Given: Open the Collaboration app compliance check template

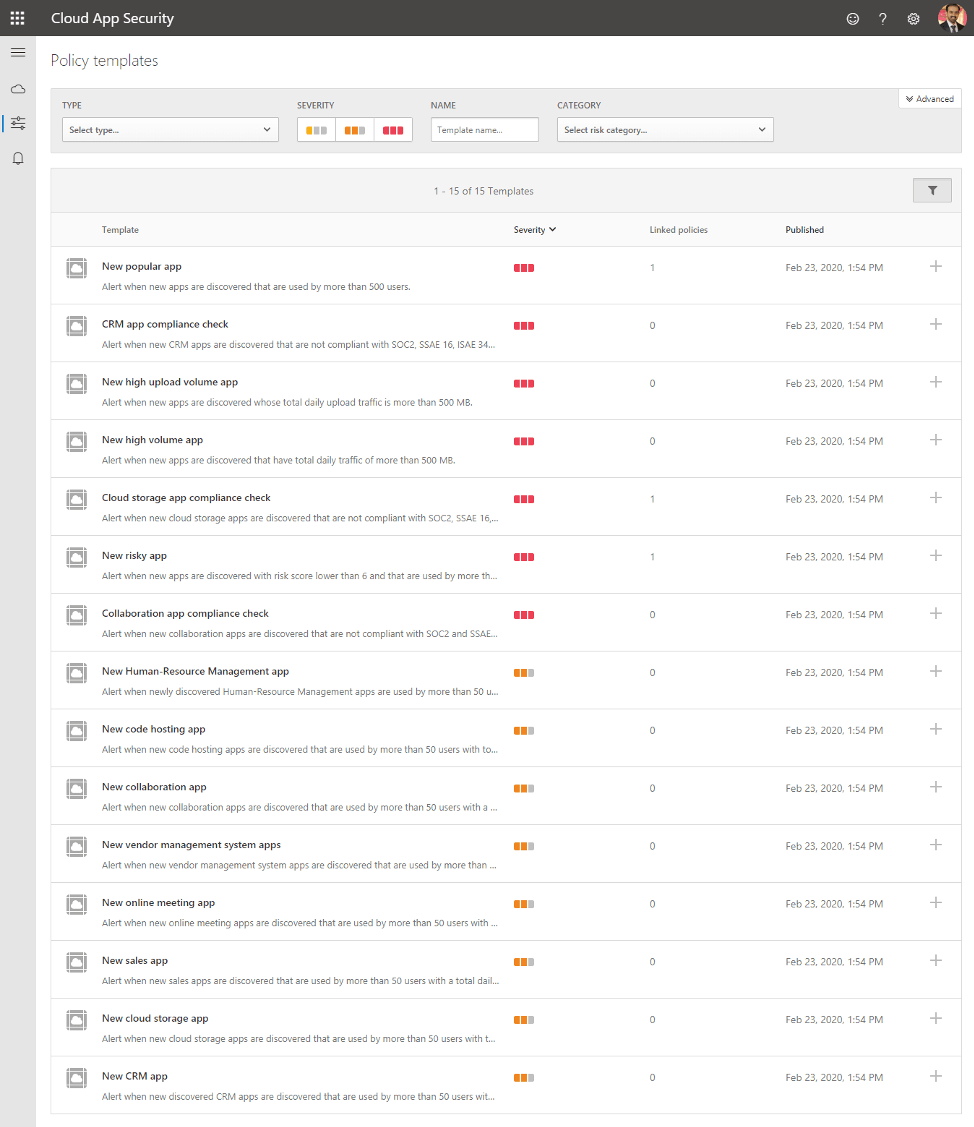Looking at the screenshot, I should pyautogui.click(x=185, y=614).
